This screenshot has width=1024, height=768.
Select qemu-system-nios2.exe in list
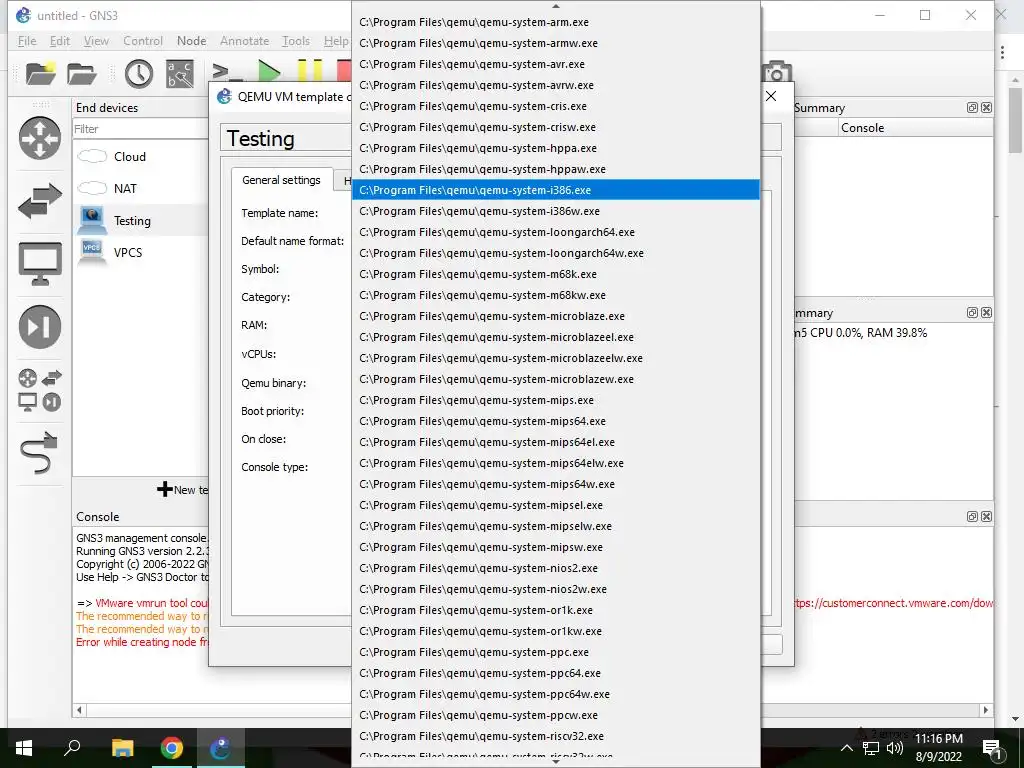(556, 568)
